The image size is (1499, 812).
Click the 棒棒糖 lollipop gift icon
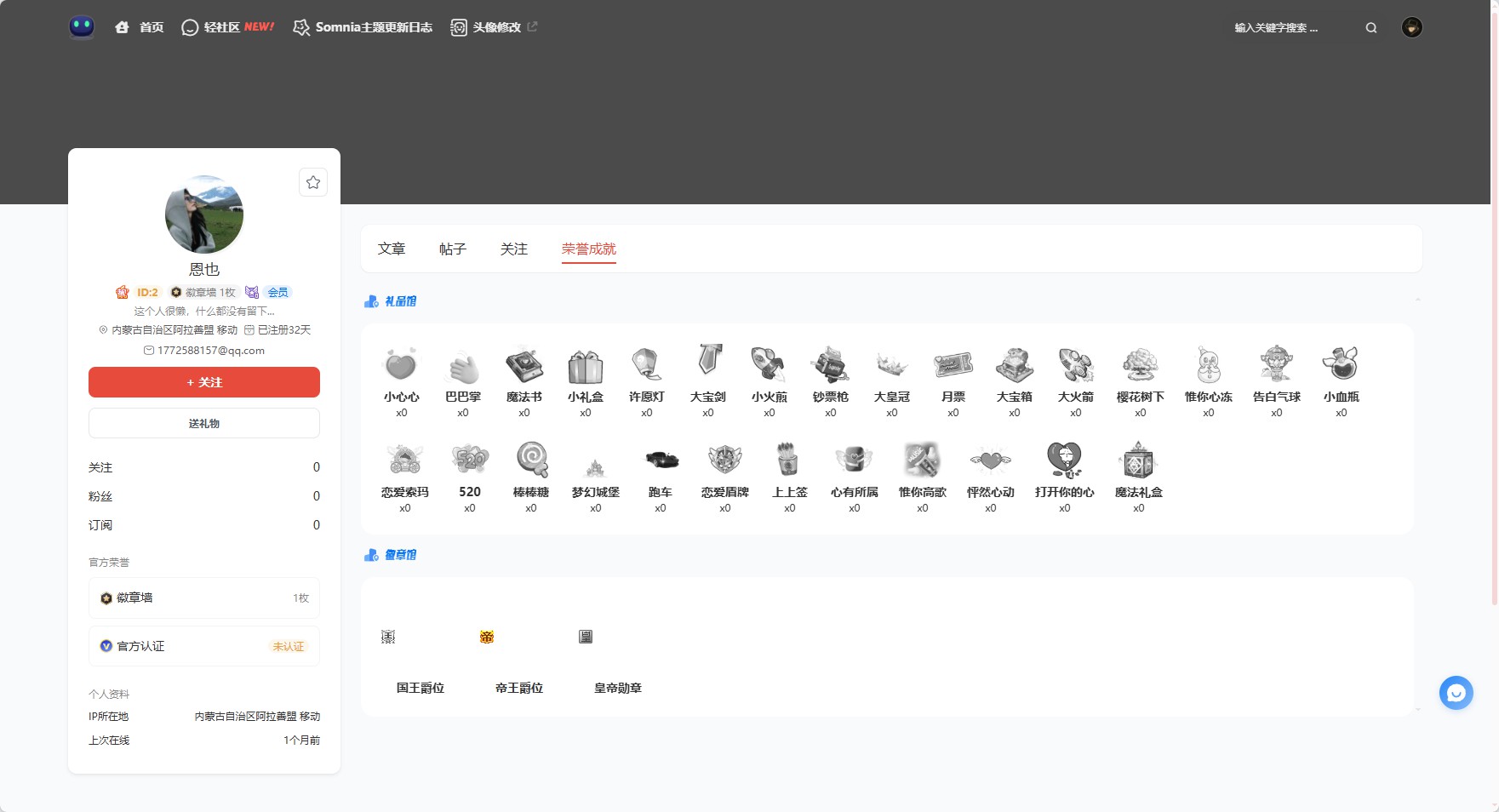tap(531, 460)
